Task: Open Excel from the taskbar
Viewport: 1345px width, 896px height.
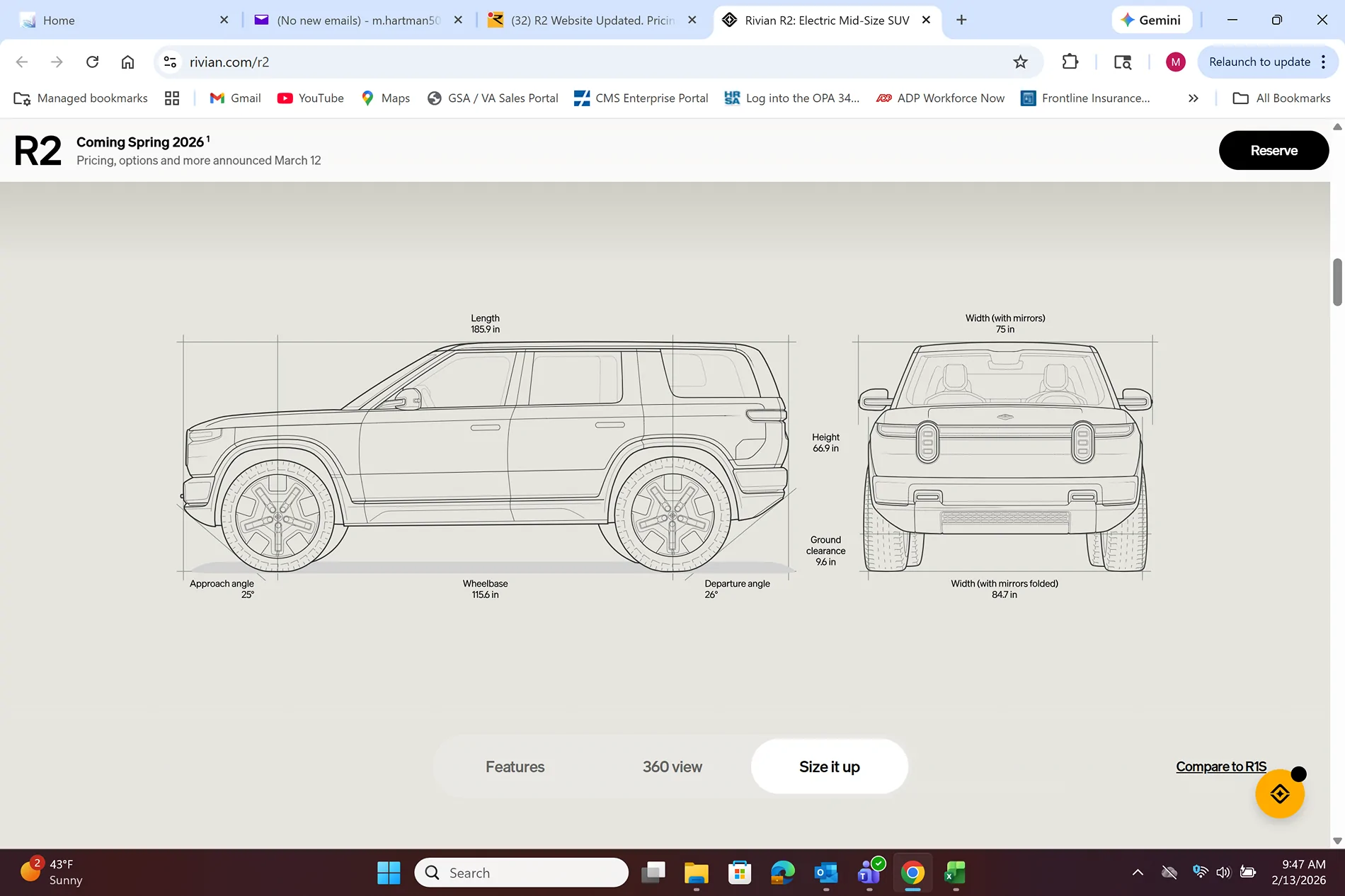Action: point(956,873)
